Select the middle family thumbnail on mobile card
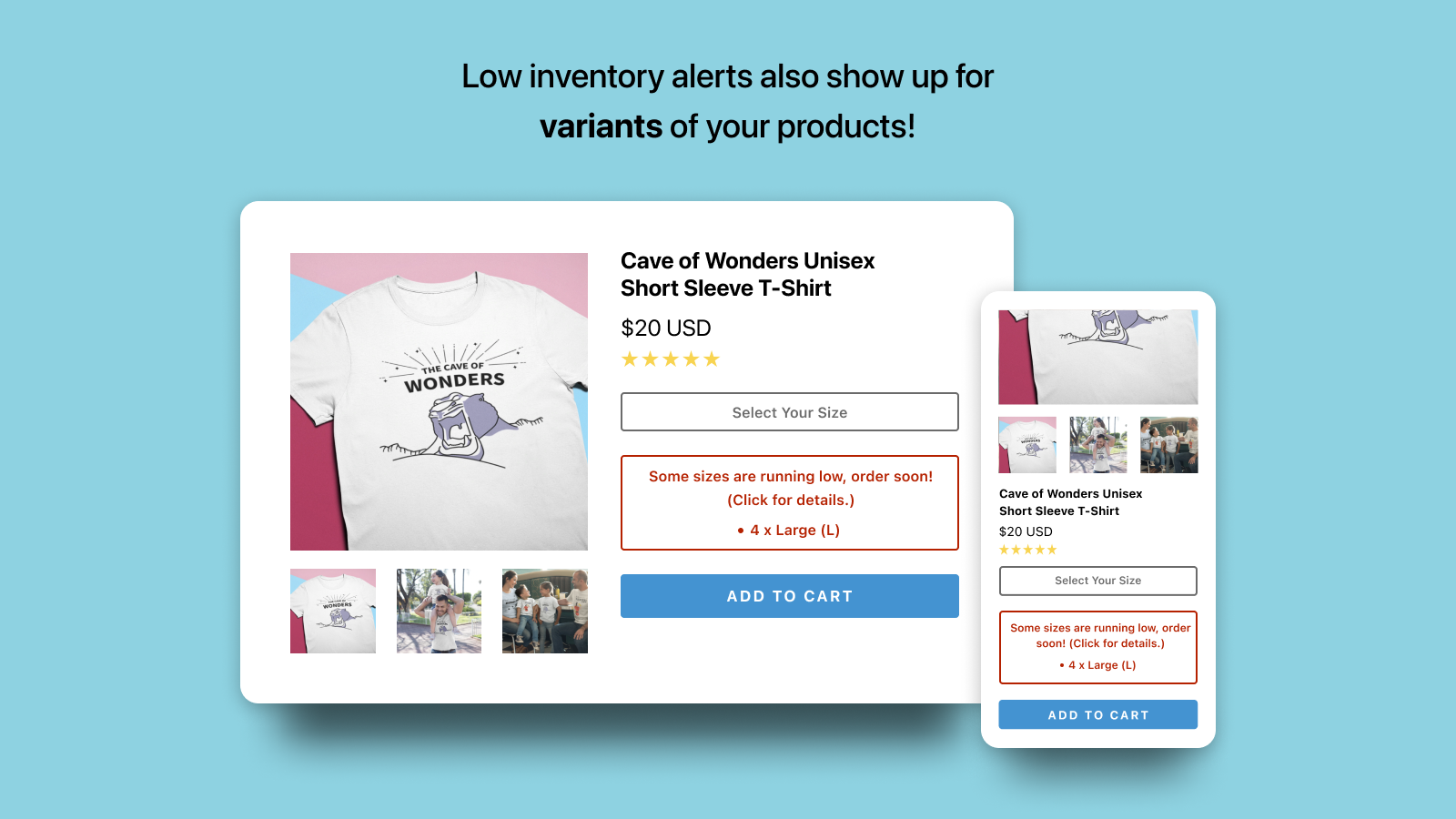 pos(1098,445)
